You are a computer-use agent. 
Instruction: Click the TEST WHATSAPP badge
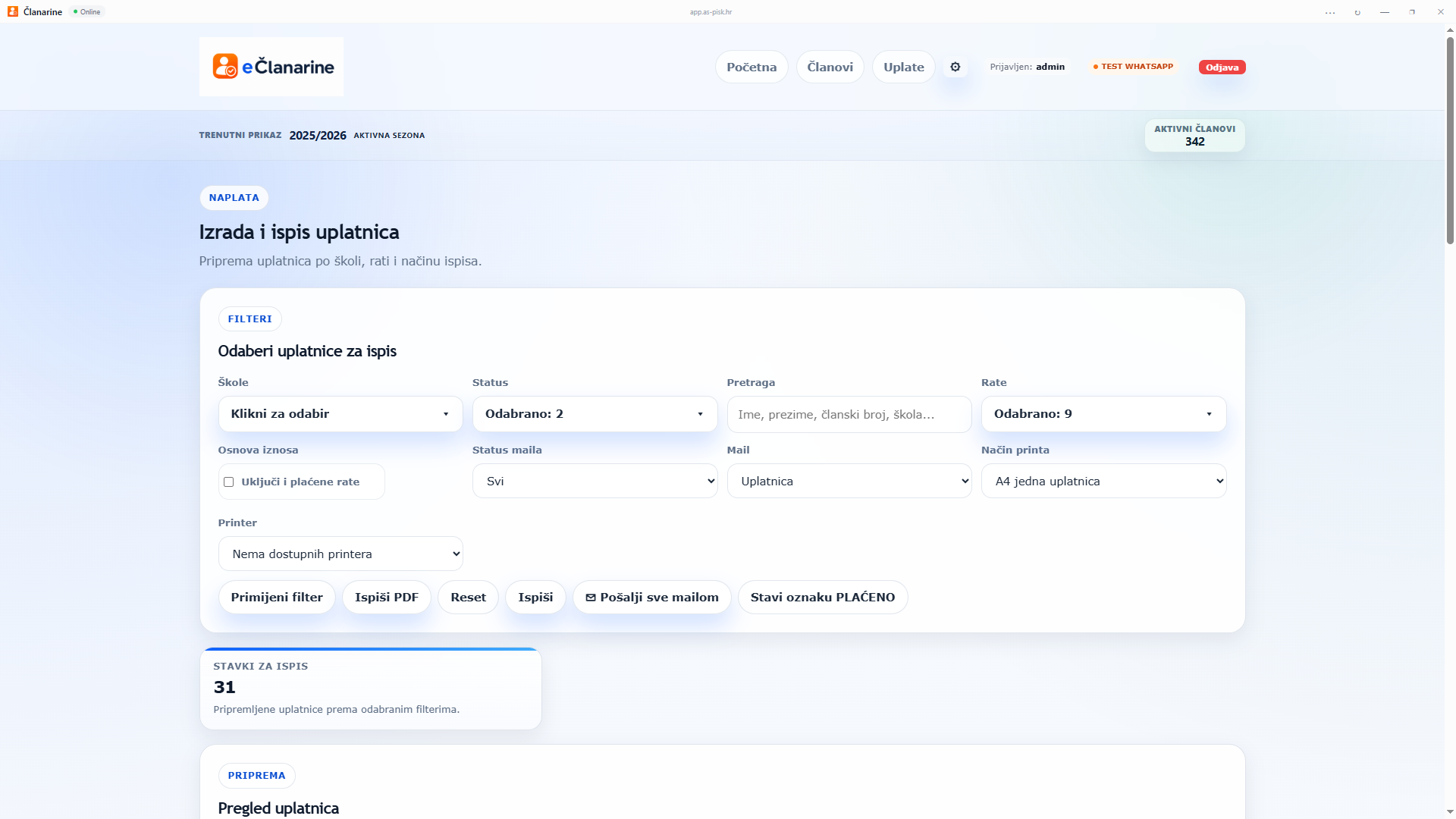pos(1133,67)
